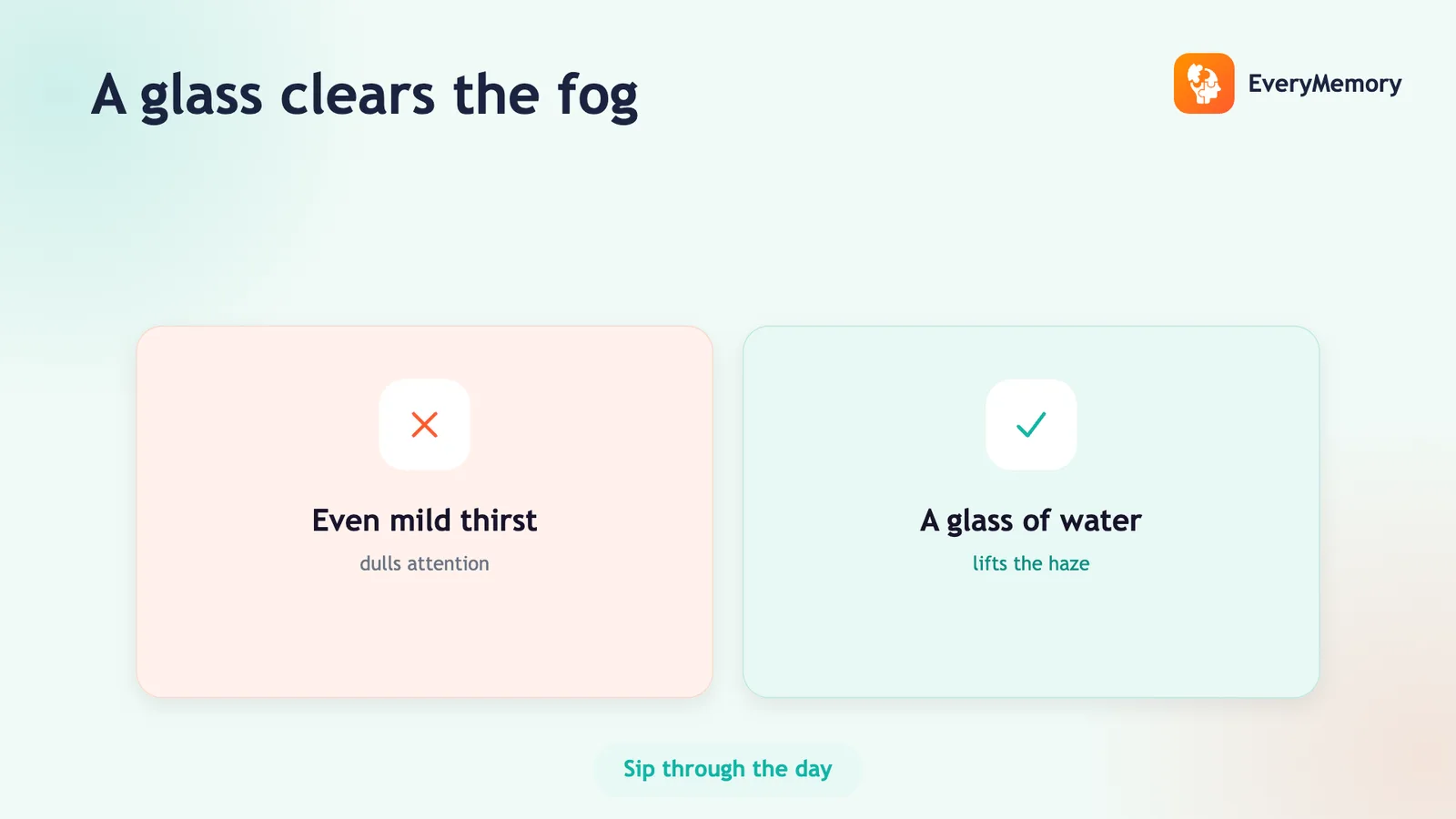
Task: Select the pink mild thirst card
Action: click(x=424, y=511)
